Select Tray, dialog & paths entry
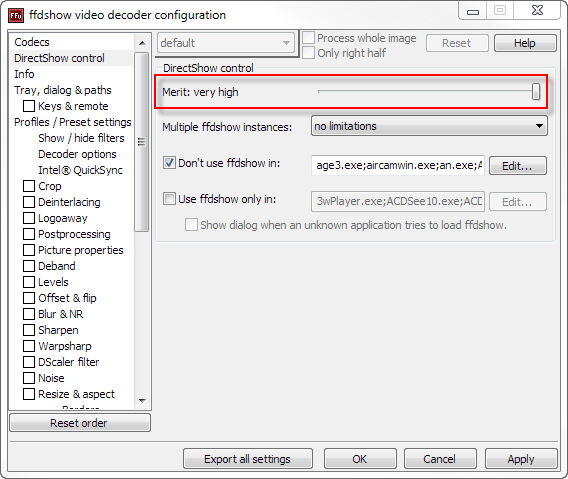Viewport: 568px width, 479px height. (63, 90)
